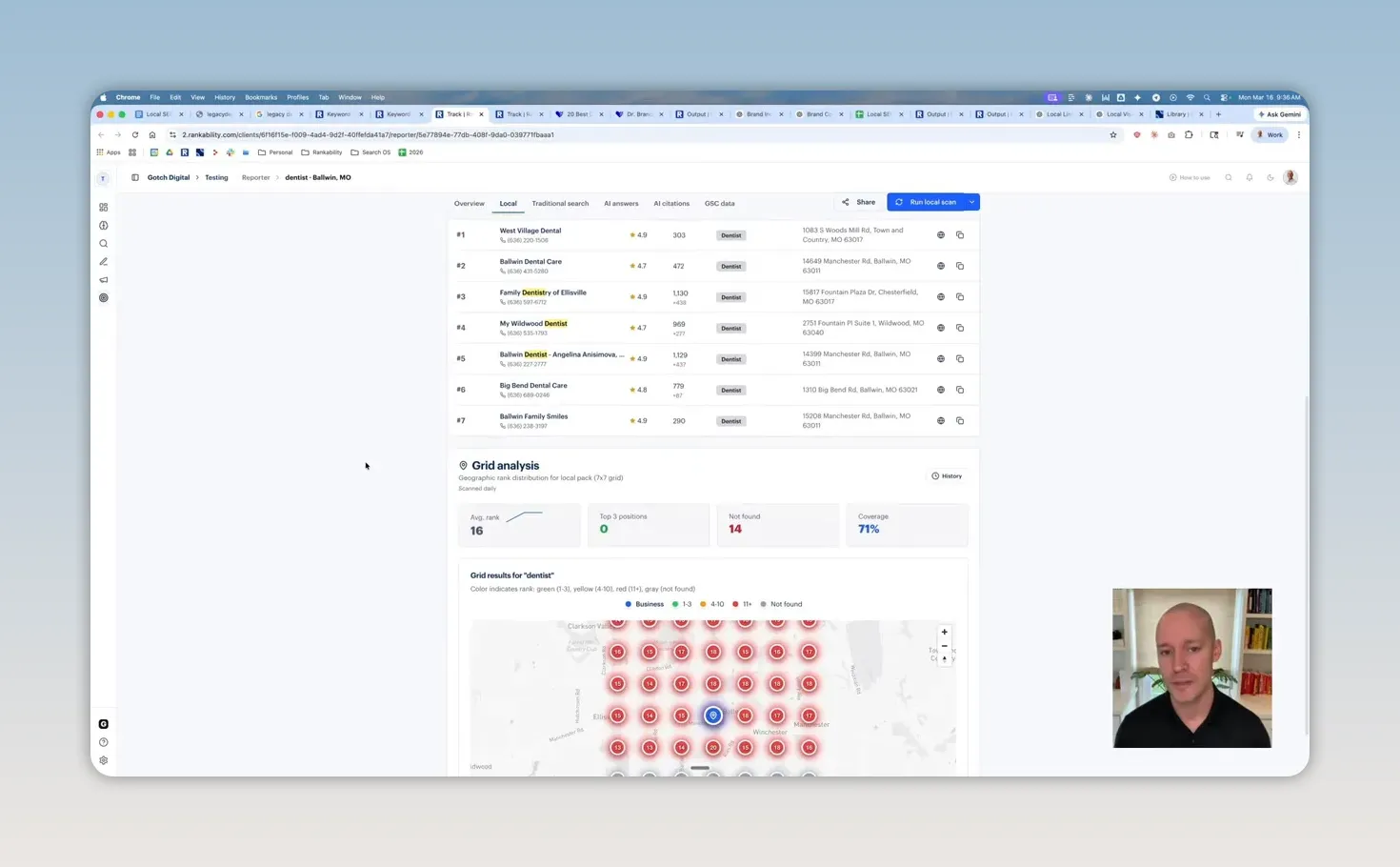
Task: Zoom in on the grid map
Action: click(945, 633)
